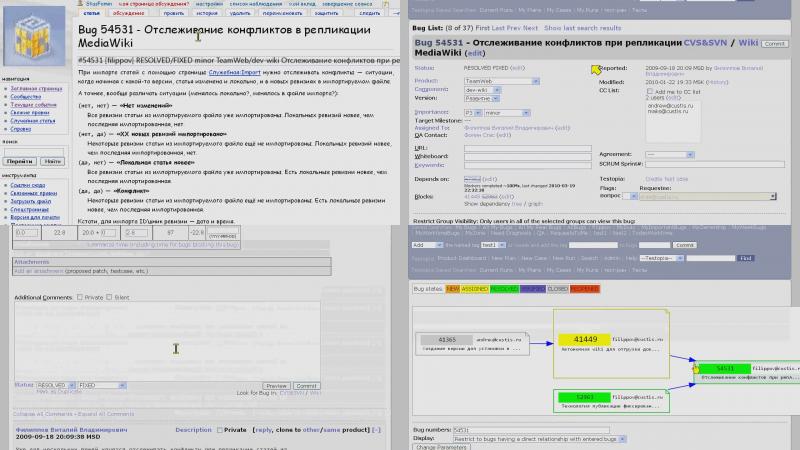Open the статья tab

coord(92,13)
